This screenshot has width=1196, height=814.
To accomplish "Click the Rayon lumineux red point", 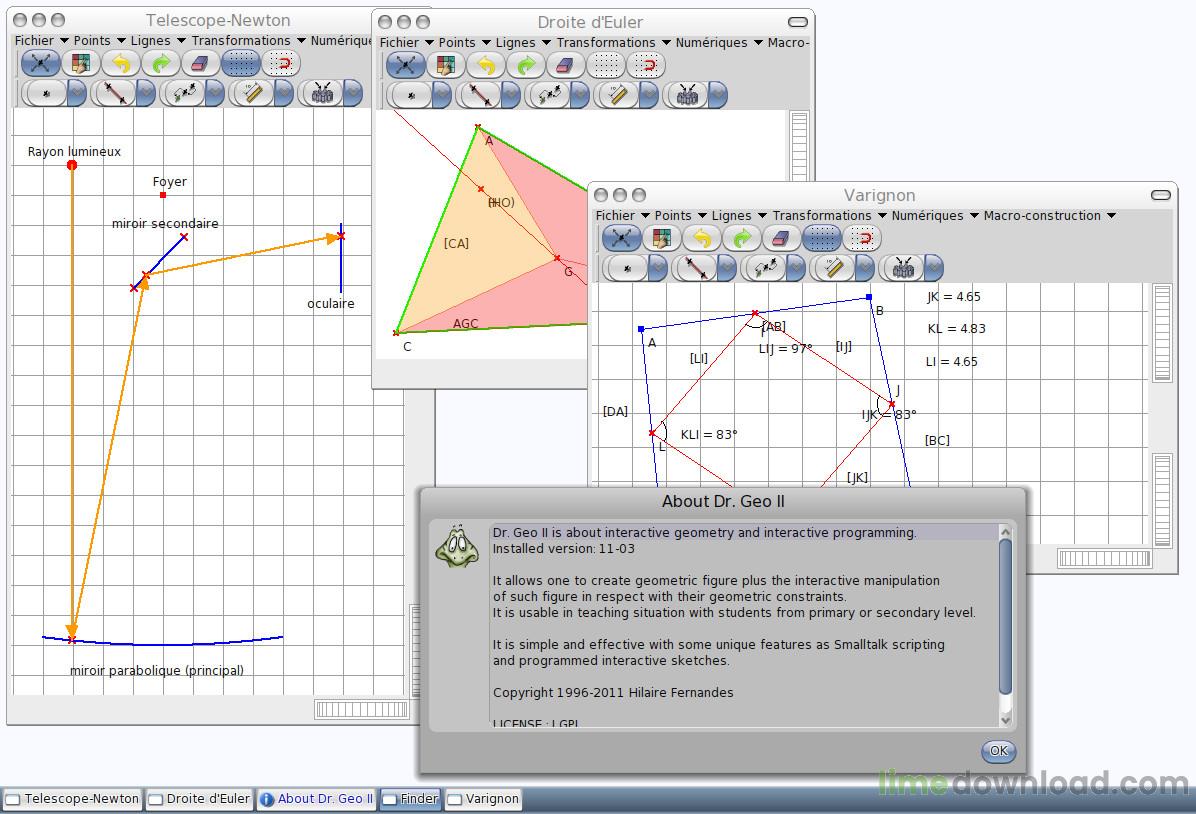I will 72,165.
